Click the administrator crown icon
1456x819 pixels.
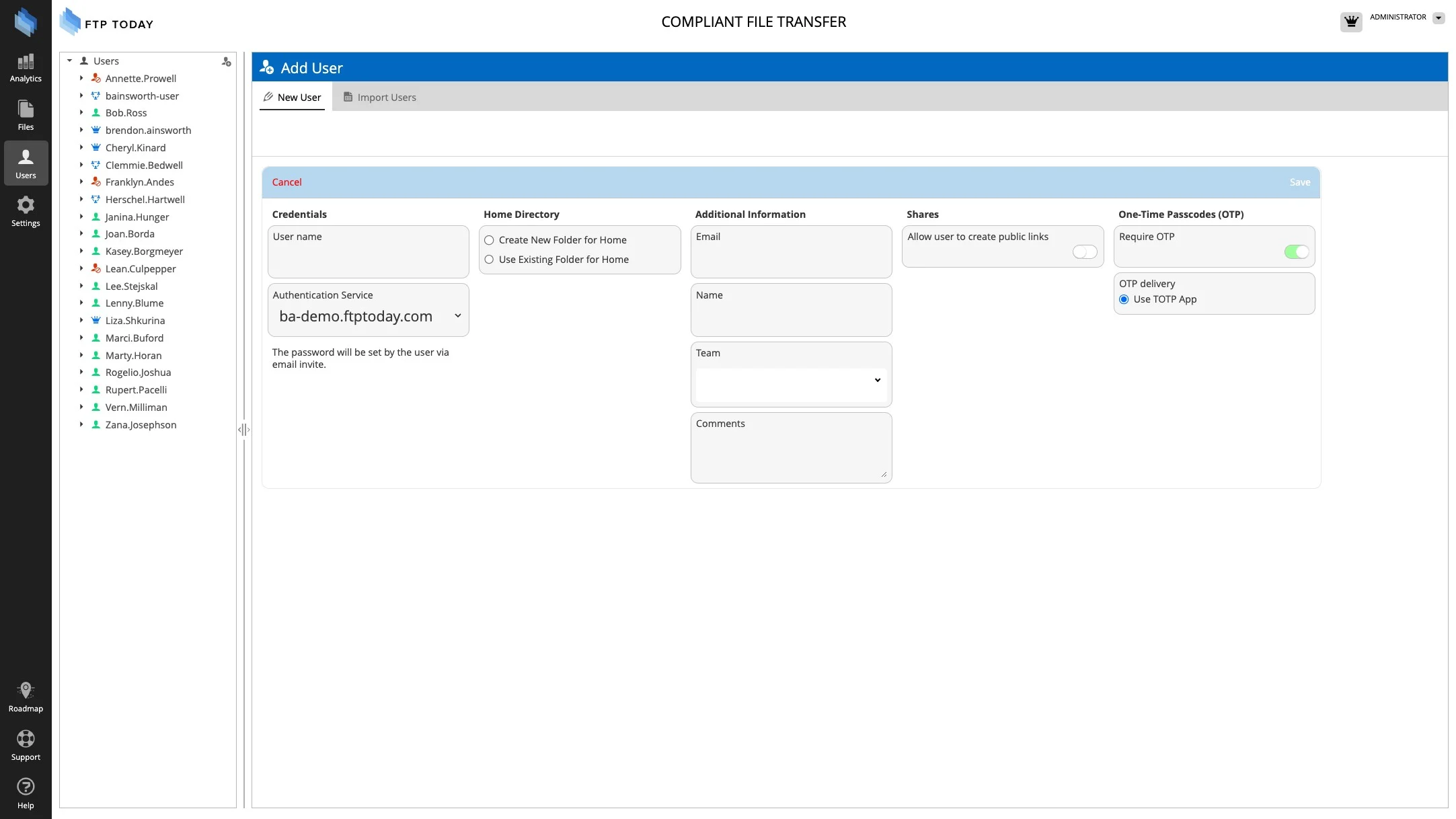[1350, 22]
